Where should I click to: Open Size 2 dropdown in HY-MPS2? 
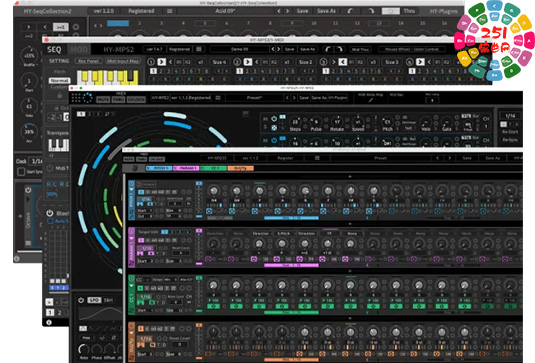(305, 62)
